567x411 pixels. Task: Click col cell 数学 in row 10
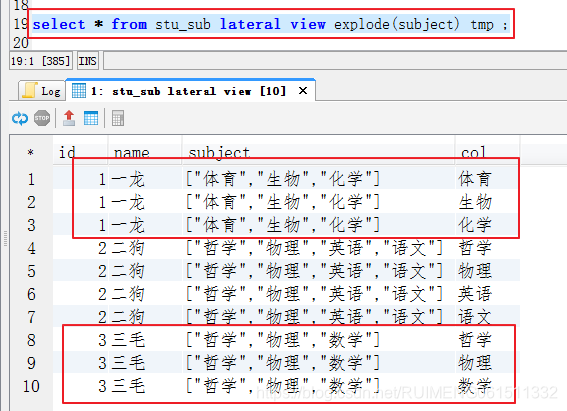[487, 386]
